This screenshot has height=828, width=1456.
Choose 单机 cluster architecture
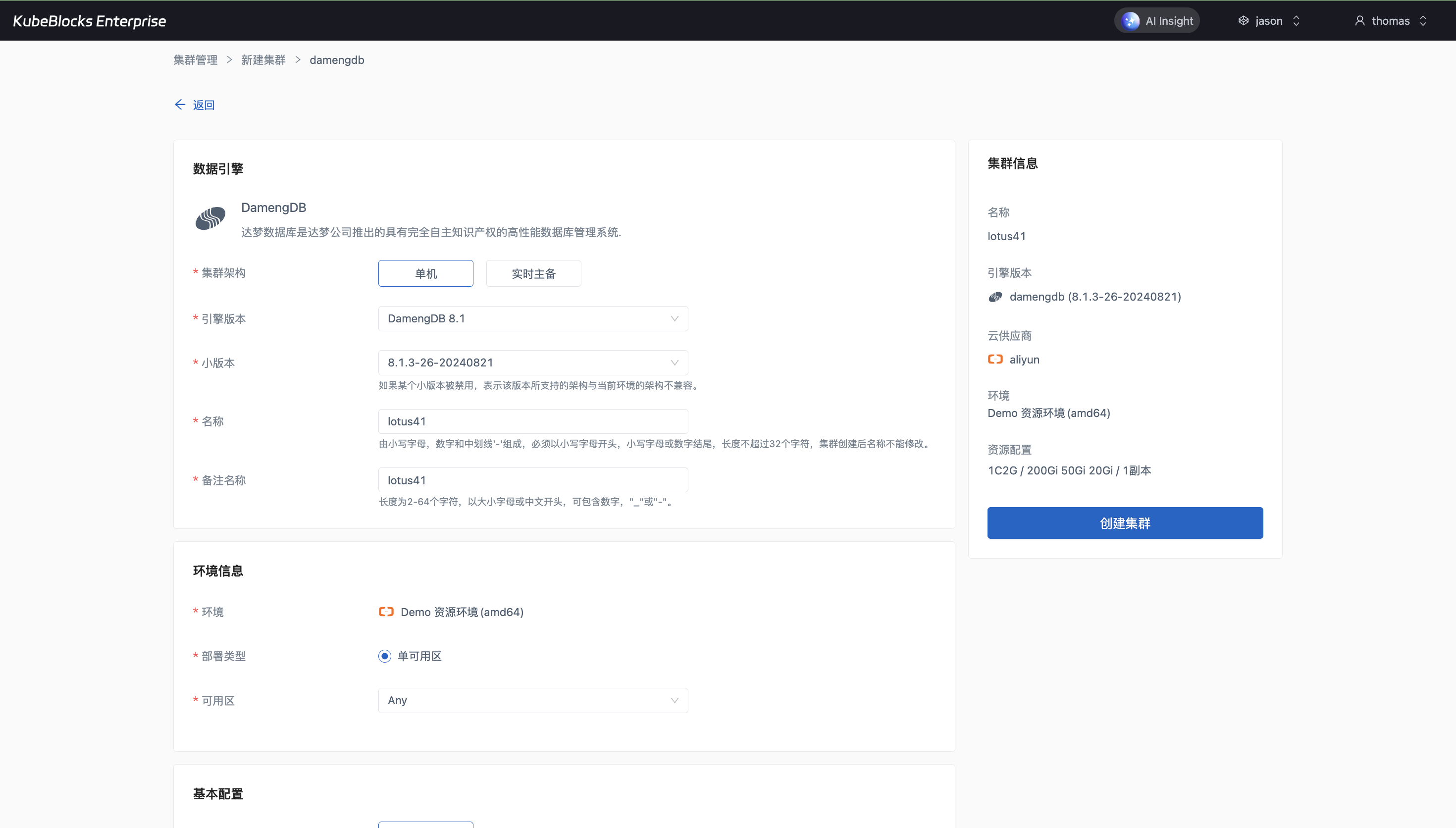[425, 273]
